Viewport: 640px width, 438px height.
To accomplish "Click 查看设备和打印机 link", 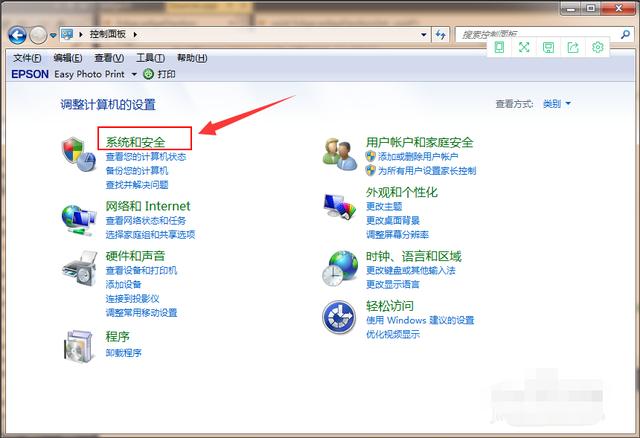I will [x=141, y=270].
